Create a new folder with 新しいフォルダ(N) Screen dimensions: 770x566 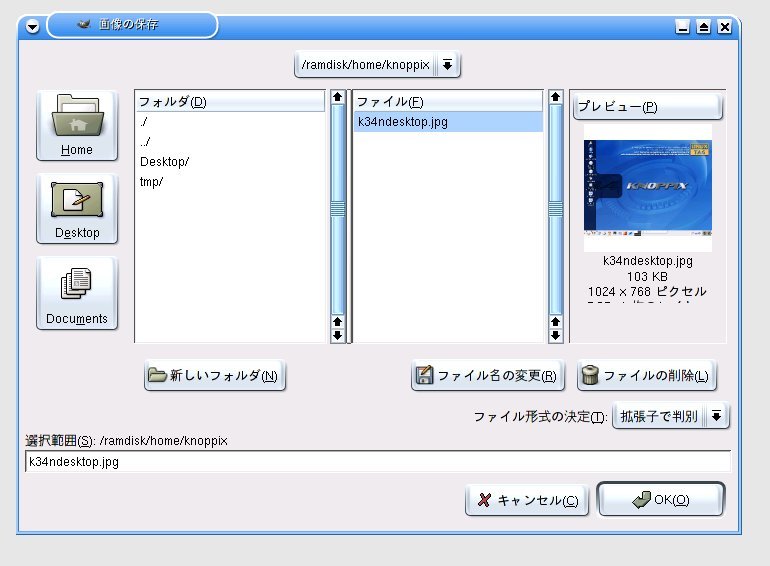pos(215,376)
